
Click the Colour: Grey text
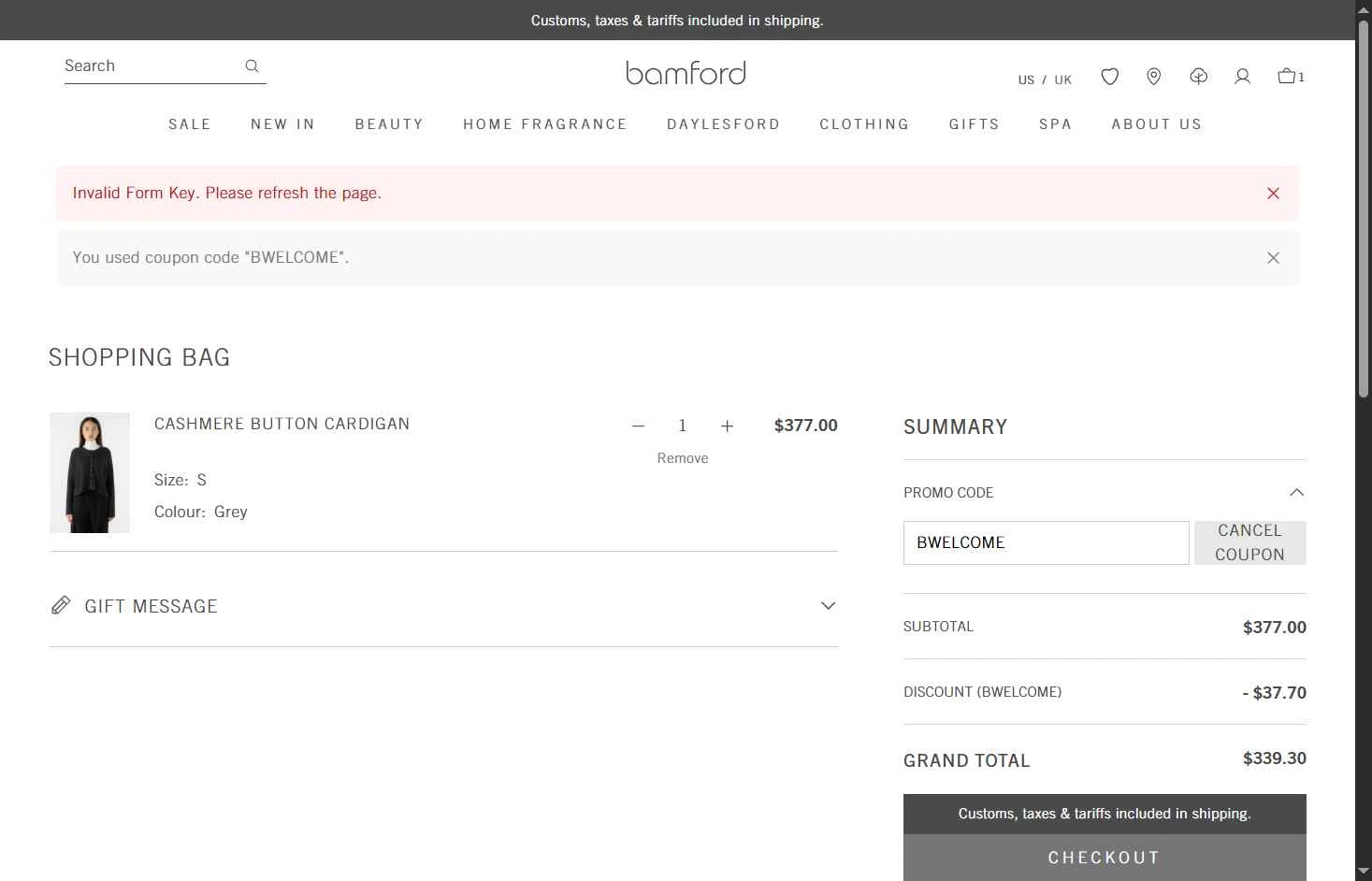[201, 512]
